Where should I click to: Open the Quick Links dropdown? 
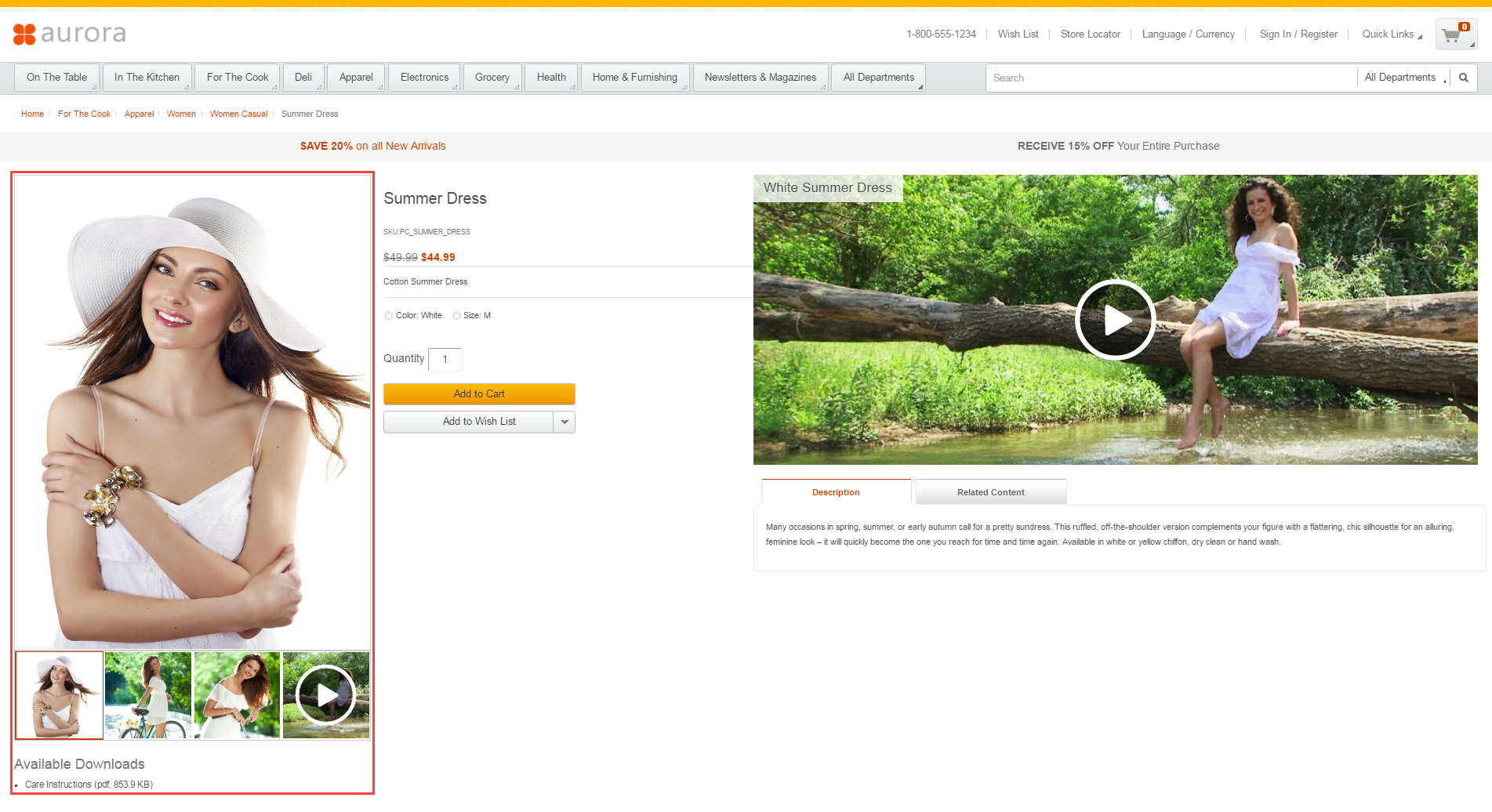point(1389,34)
